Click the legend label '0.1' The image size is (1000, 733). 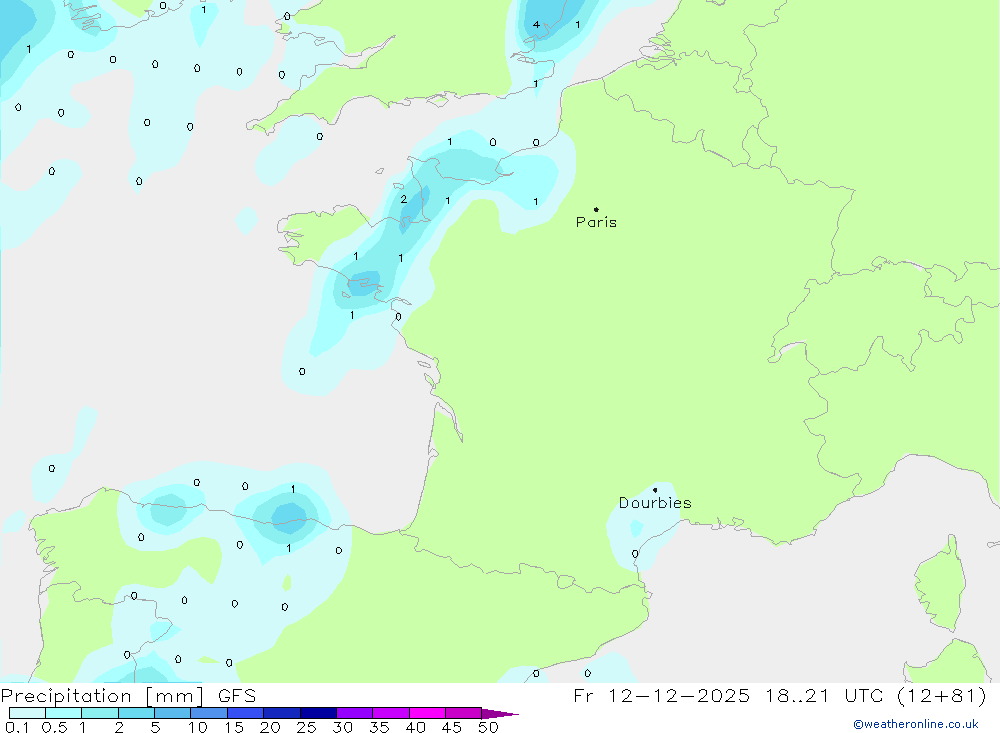(17, 727)
